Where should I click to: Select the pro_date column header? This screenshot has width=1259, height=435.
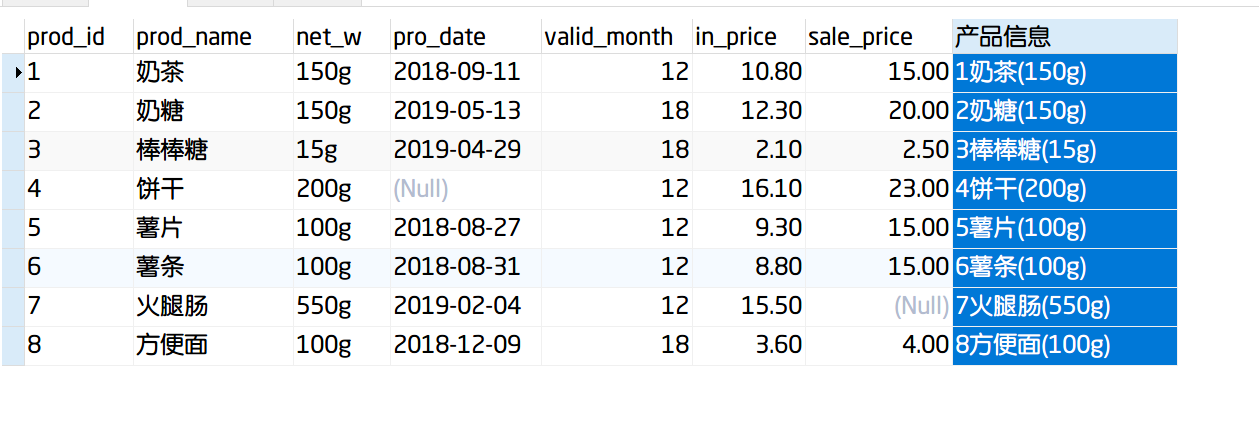[466, 37]
